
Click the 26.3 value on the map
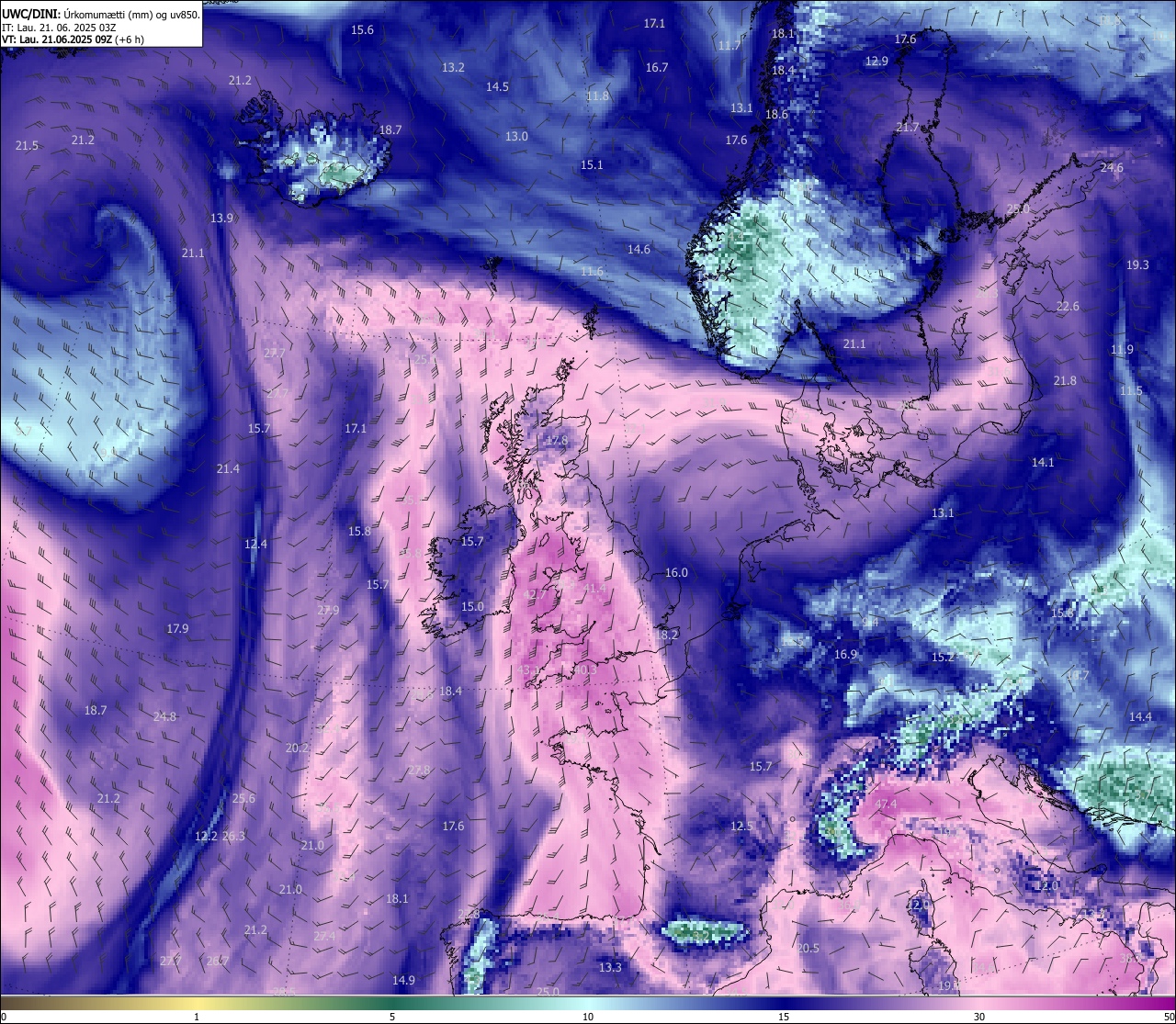(x=233, y=837)
